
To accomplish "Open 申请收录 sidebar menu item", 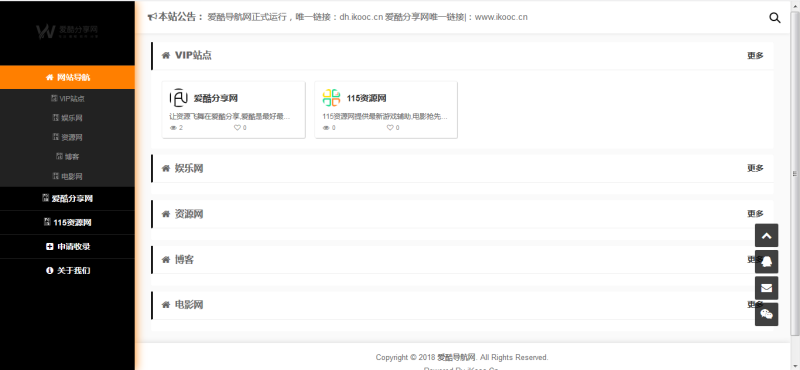I will (x=67, y=246).
